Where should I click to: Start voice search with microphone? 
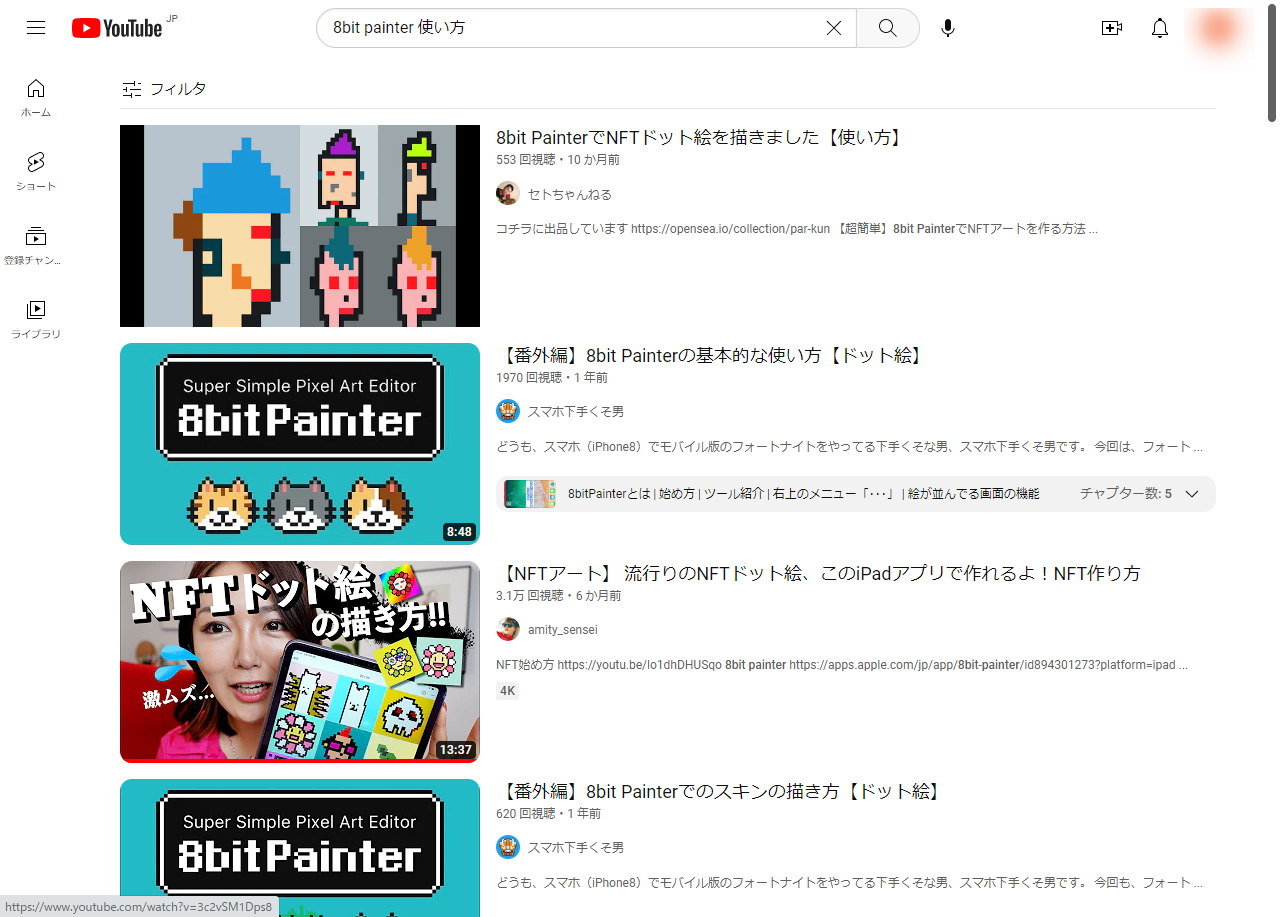click(x=948, y=28)
